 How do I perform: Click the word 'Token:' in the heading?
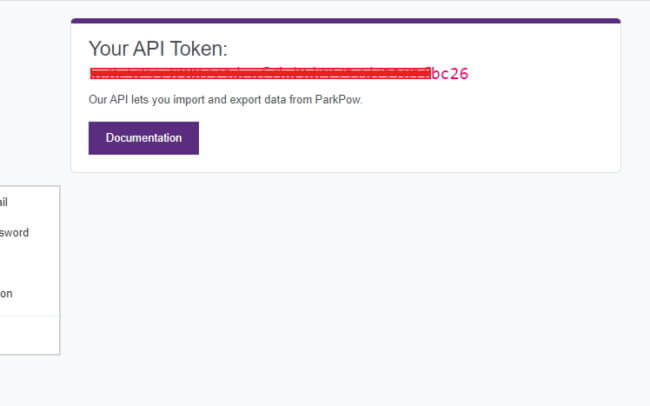point(199,49)
